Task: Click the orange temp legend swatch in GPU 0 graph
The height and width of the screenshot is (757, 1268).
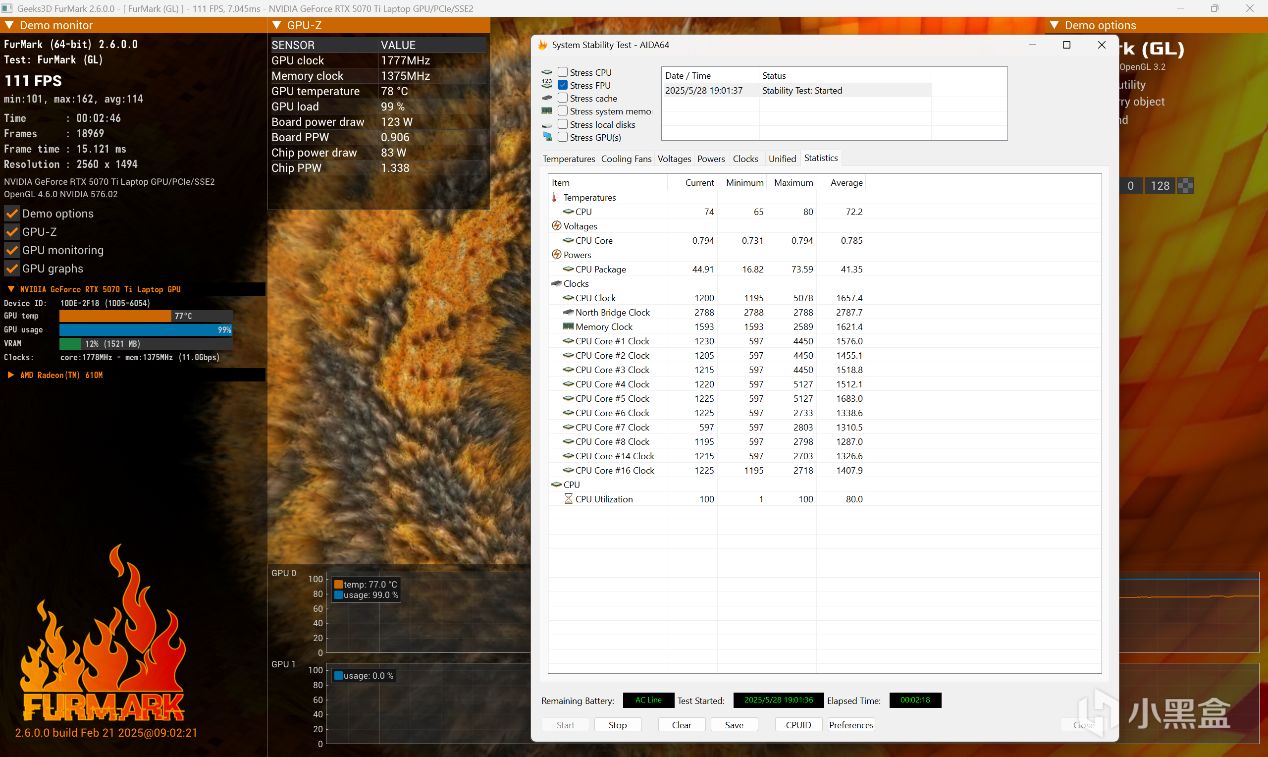Action: coord(338,585)
